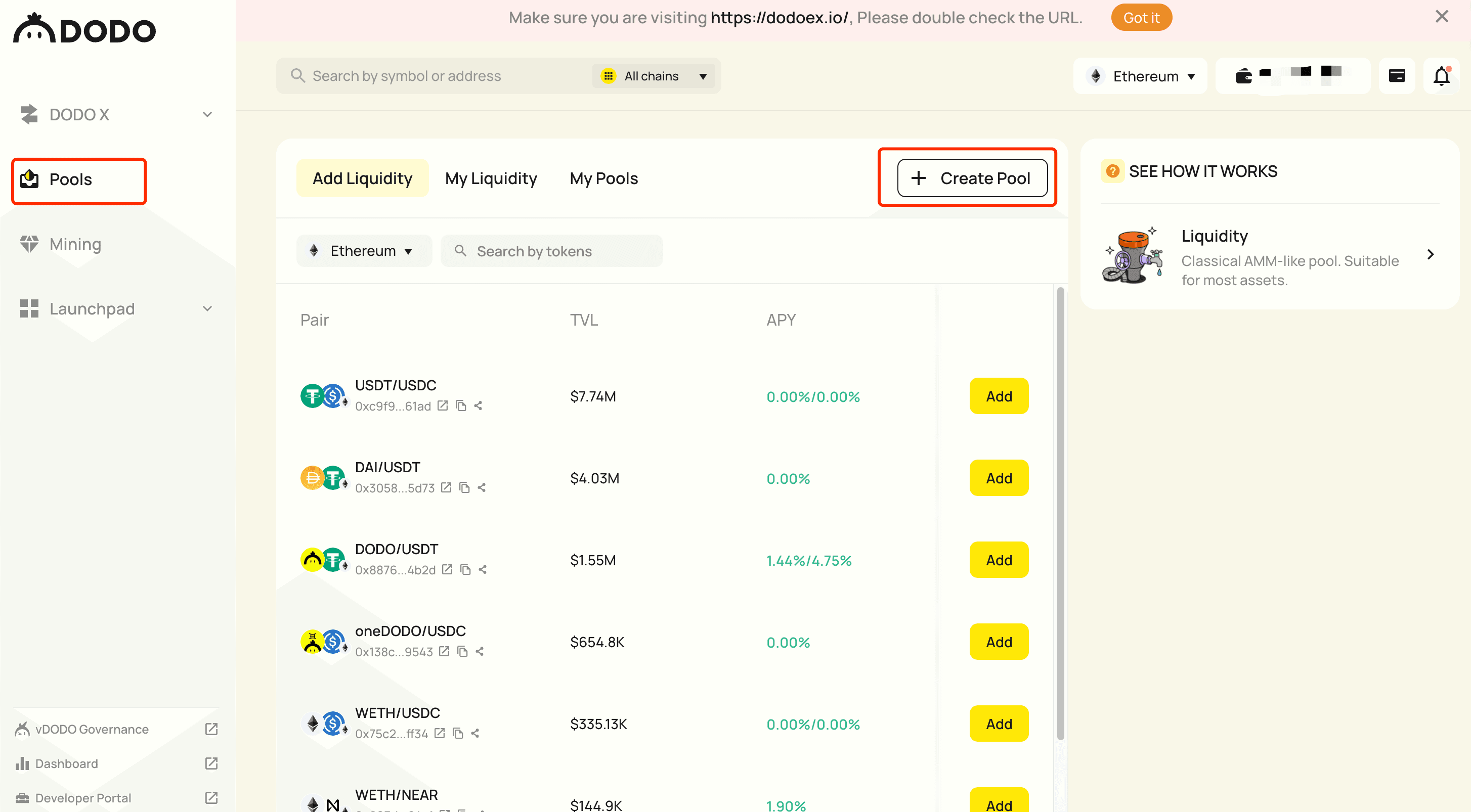
Task: Open DODO/USDT pool in explorer
Action: tap(447, 569)
